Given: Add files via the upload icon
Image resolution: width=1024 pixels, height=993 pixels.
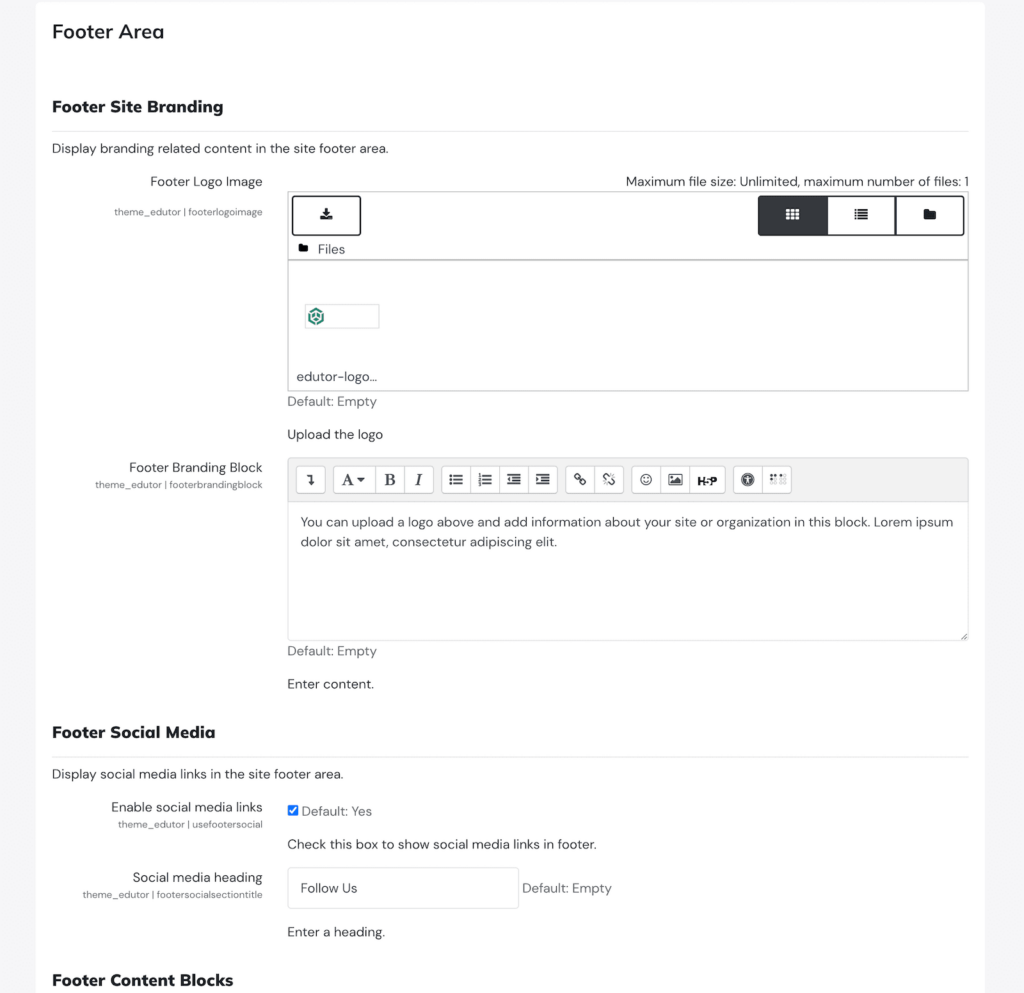Looking at the screenshot, I should tap(325, 214).
